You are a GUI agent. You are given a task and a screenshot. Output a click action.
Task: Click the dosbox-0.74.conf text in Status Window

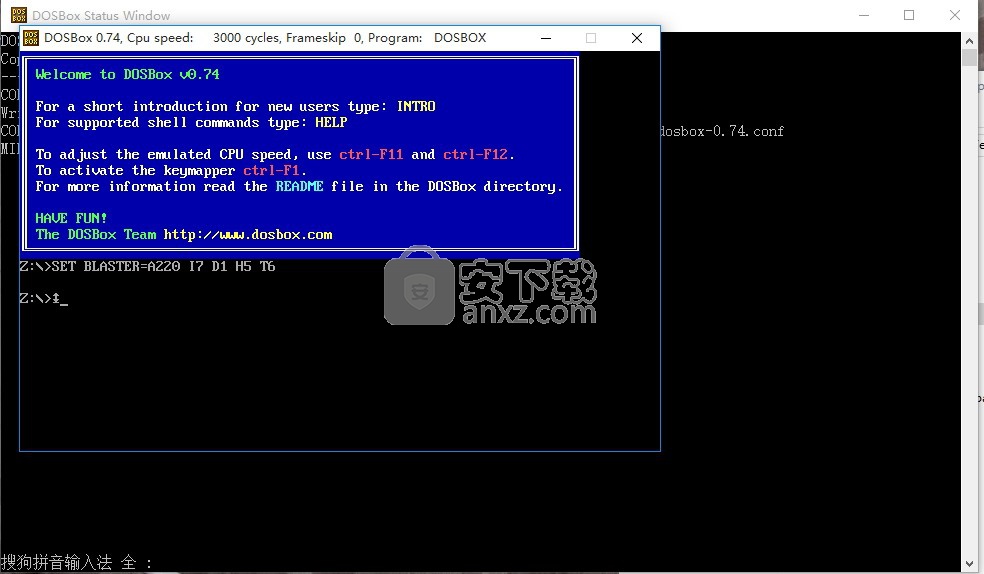[x=722, y=131]
